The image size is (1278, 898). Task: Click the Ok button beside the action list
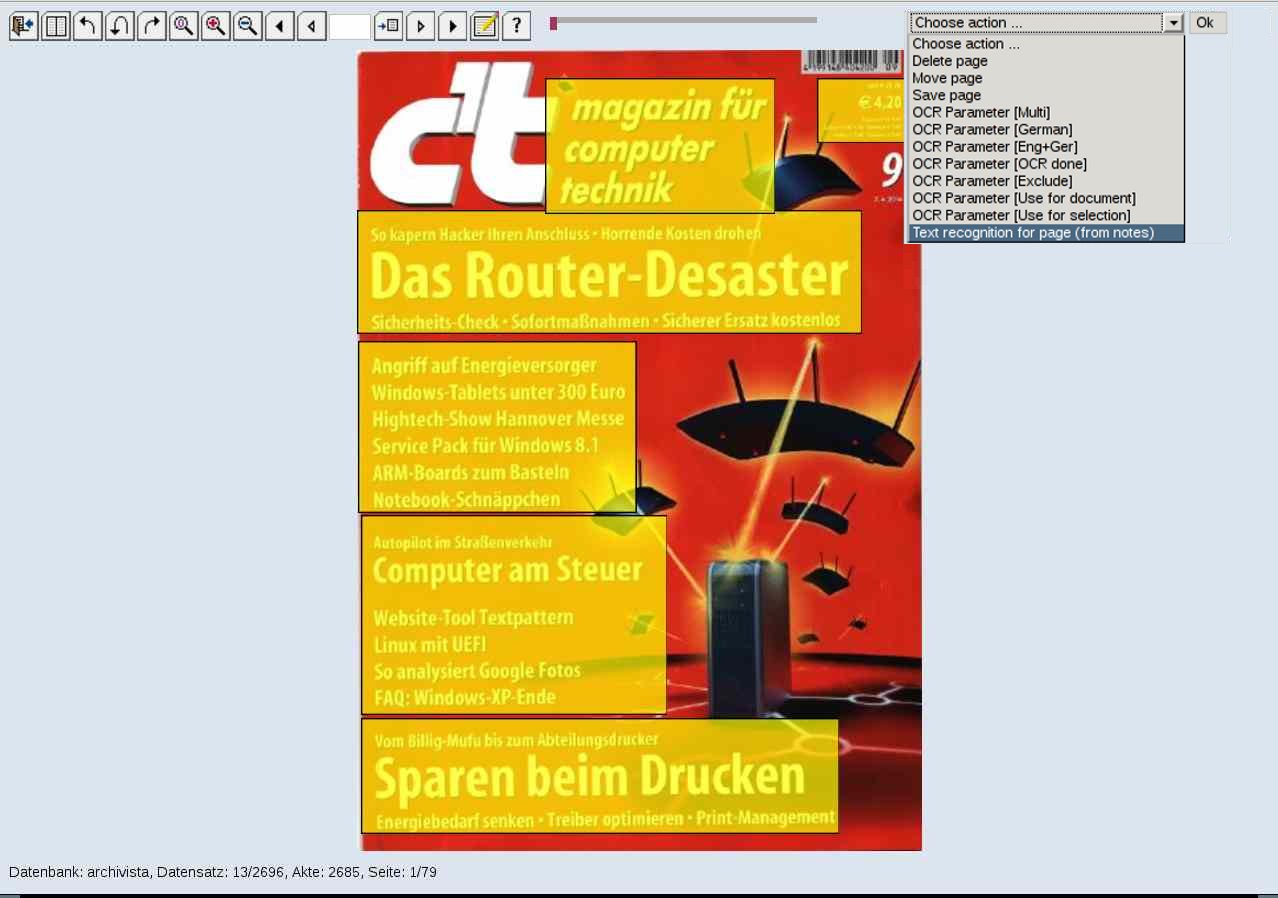click(1206, 23)
